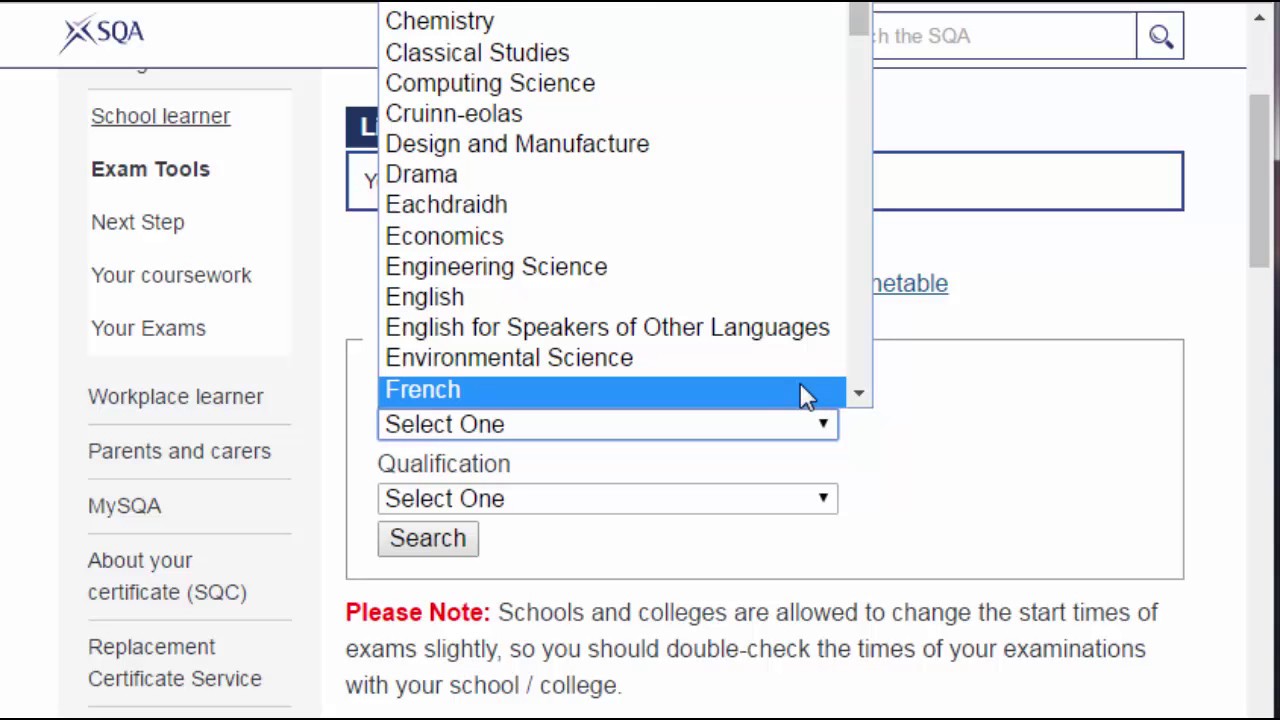The width and height of the screenshot is (1280, 720).
Task: Open Replacement Certificate Service link
Action: tap(175, 662)
